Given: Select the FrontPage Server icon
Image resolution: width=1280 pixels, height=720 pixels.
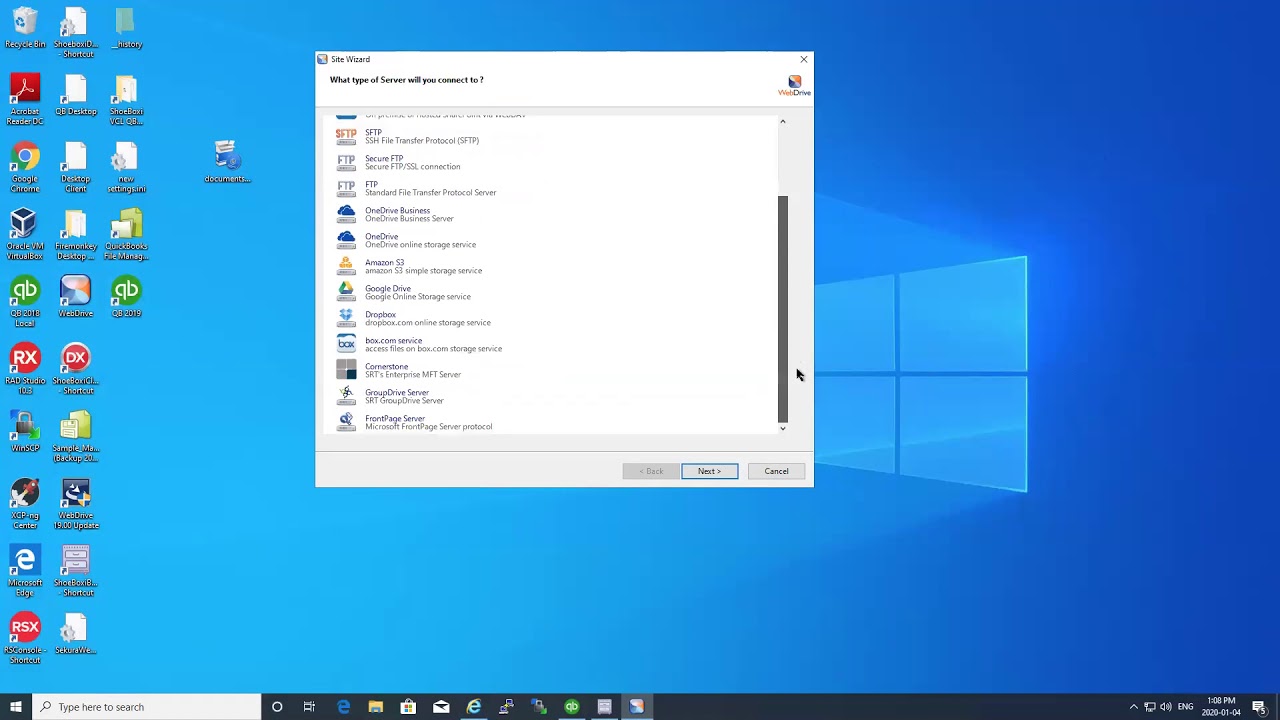Looking at the screenshot, I should [346, 422].
